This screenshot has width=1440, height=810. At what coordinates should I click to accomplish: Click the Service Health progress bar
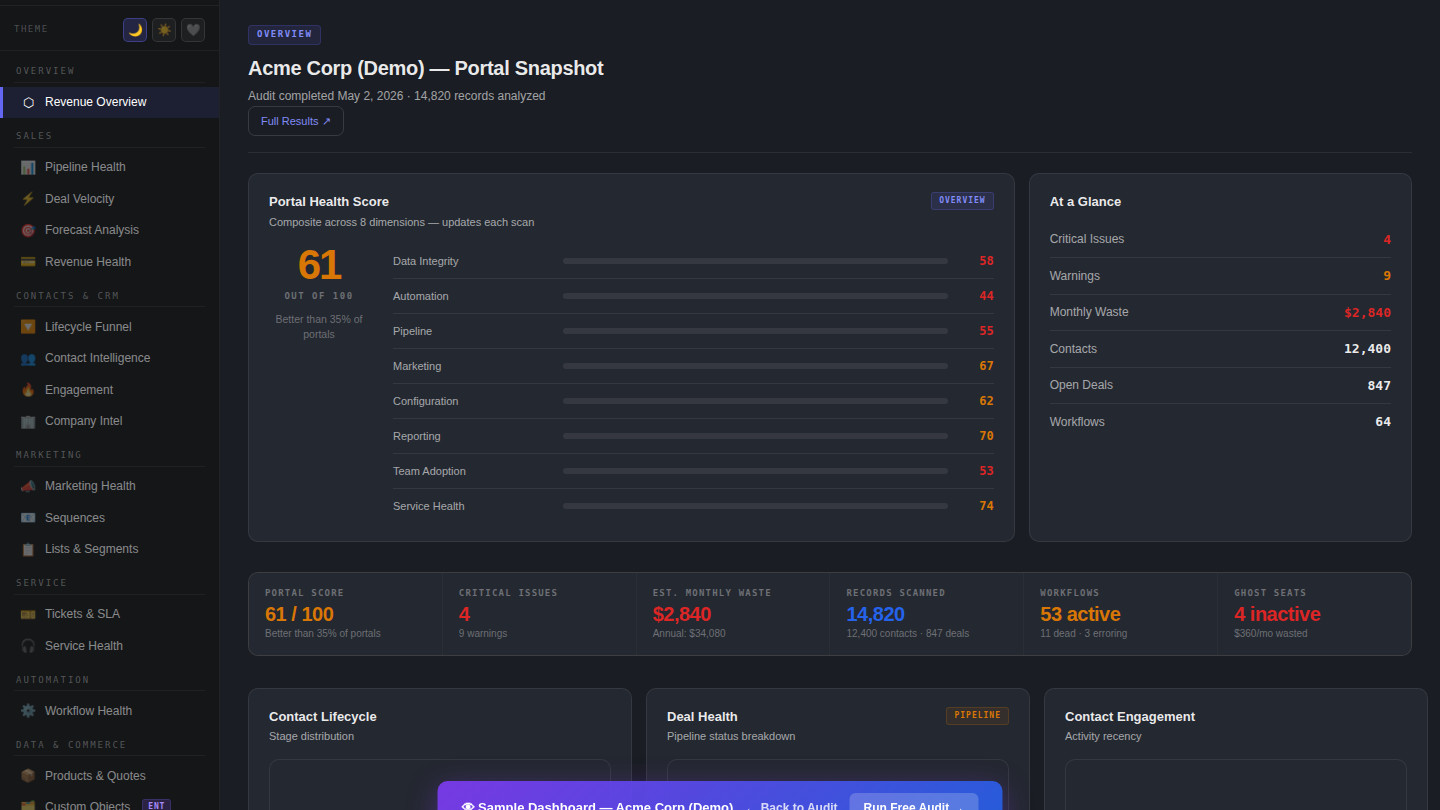[755, 506]
